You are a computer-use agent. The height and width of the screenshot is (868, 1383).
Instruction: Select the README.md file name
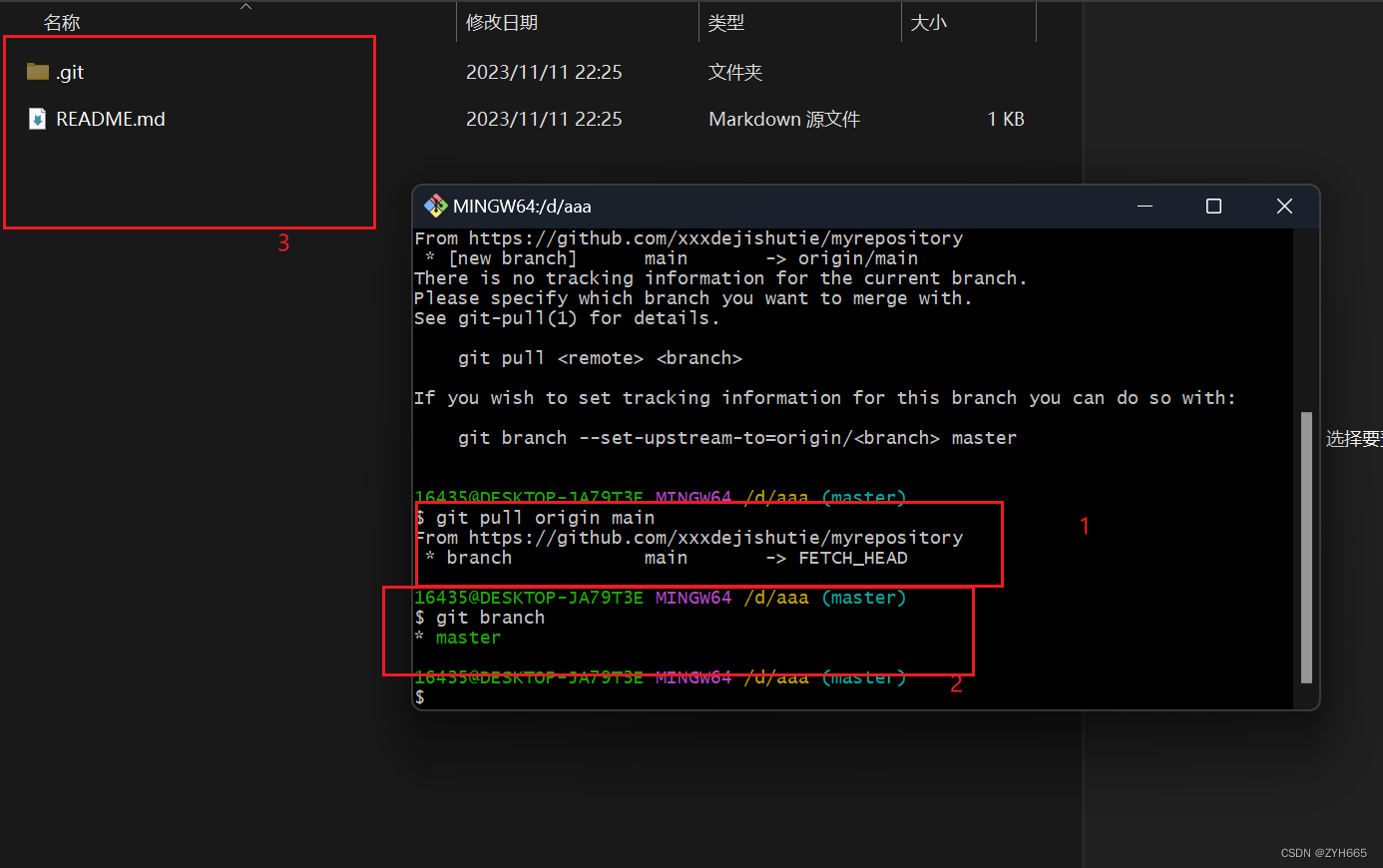111,119
